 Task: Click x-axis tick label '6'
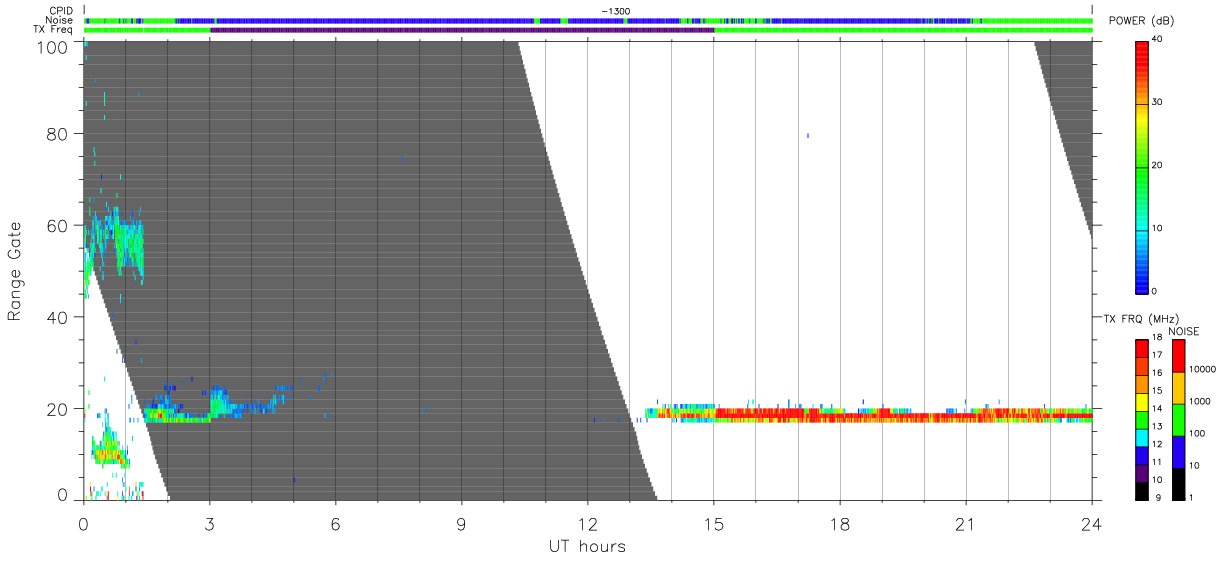coord(335,524)
